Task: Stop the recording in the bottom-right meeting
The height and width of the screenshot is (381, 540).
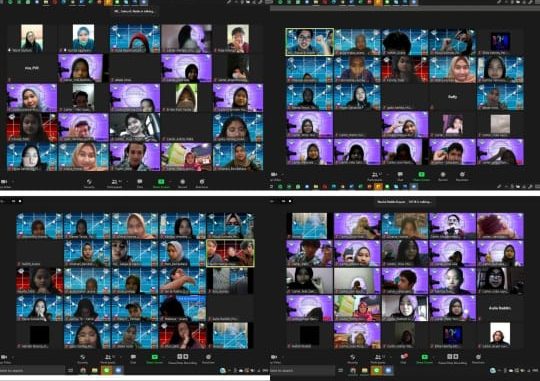Action: click(x=456, y=356)
